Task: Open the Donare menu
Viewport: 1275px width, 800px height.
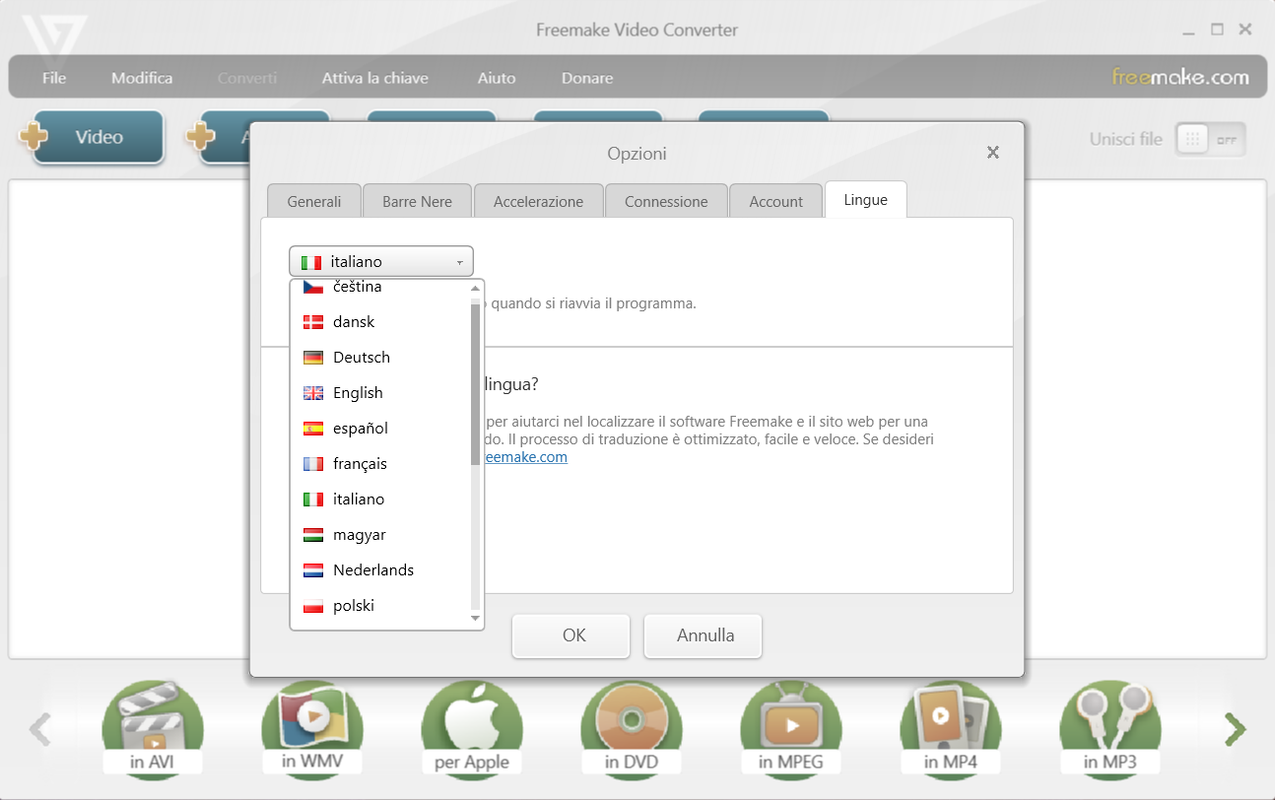Action: click(587, 78)
